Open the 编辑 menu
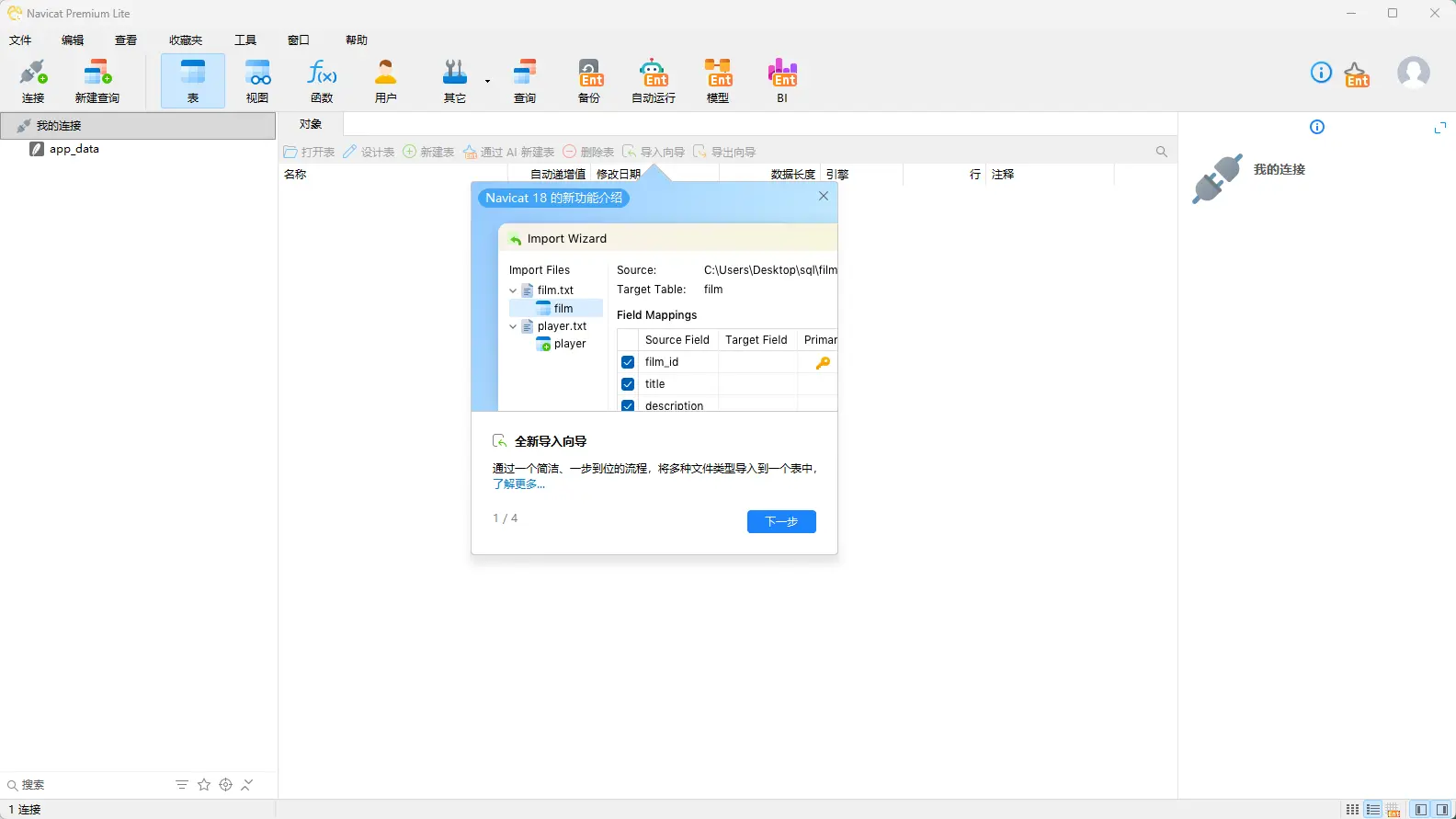This screenshot has width=1456, height=819. pyautogui.click(x=73, y=40)
